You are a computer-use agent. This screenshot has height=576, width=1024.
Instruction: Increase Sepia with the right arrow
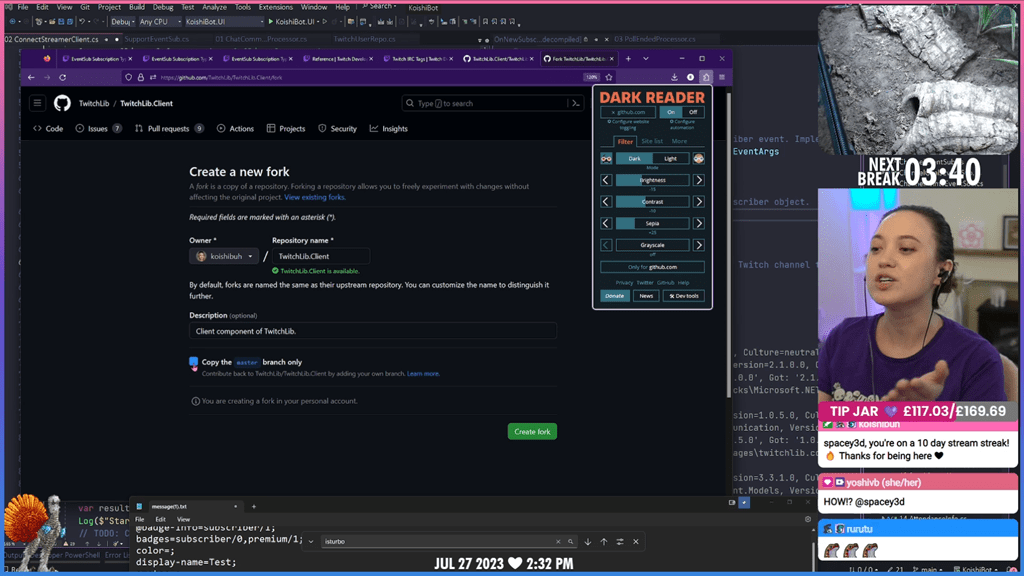point(699,223)
